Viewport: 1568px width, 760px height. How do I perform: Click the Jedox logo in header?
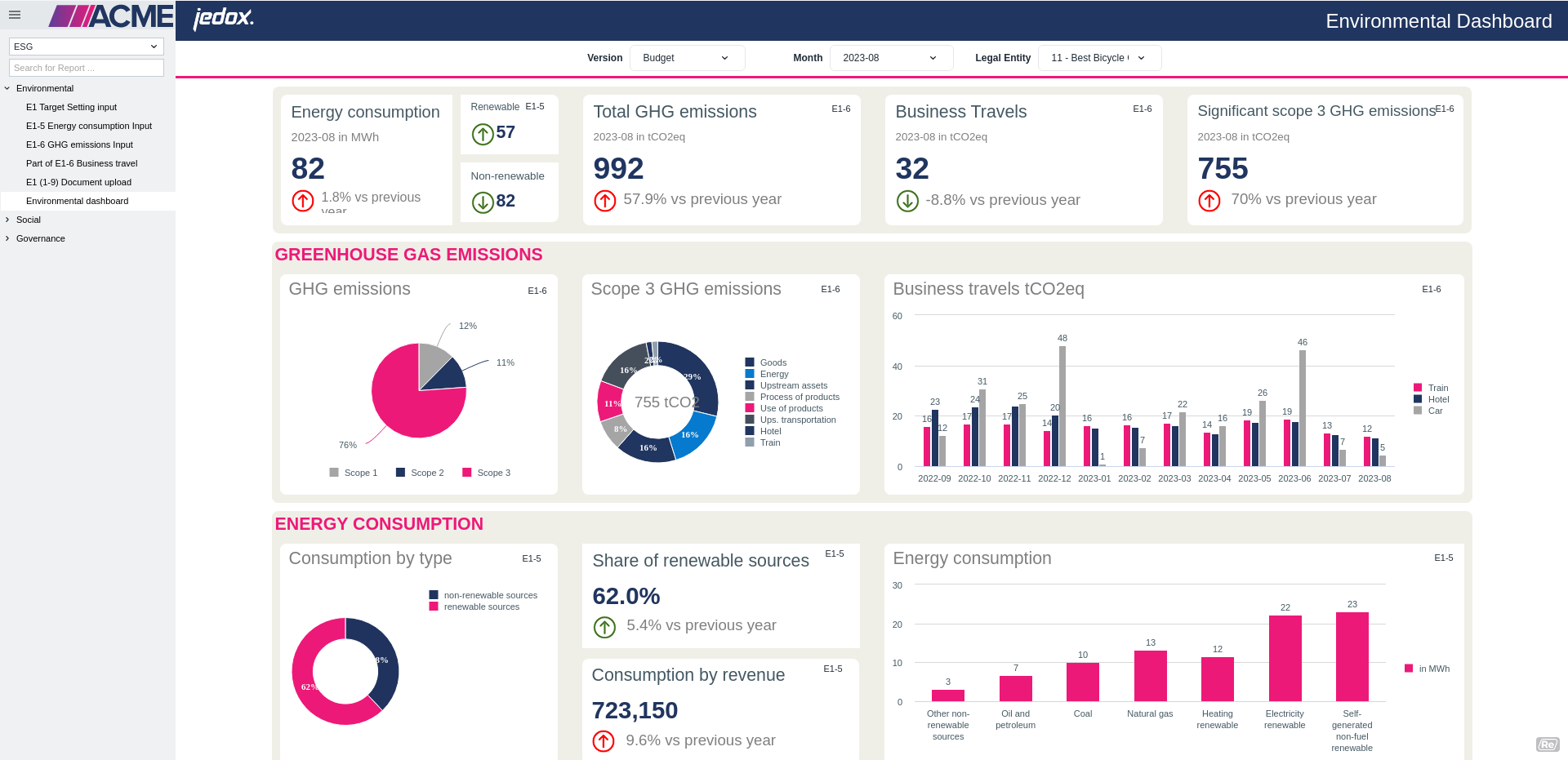[x=223, y=18]
